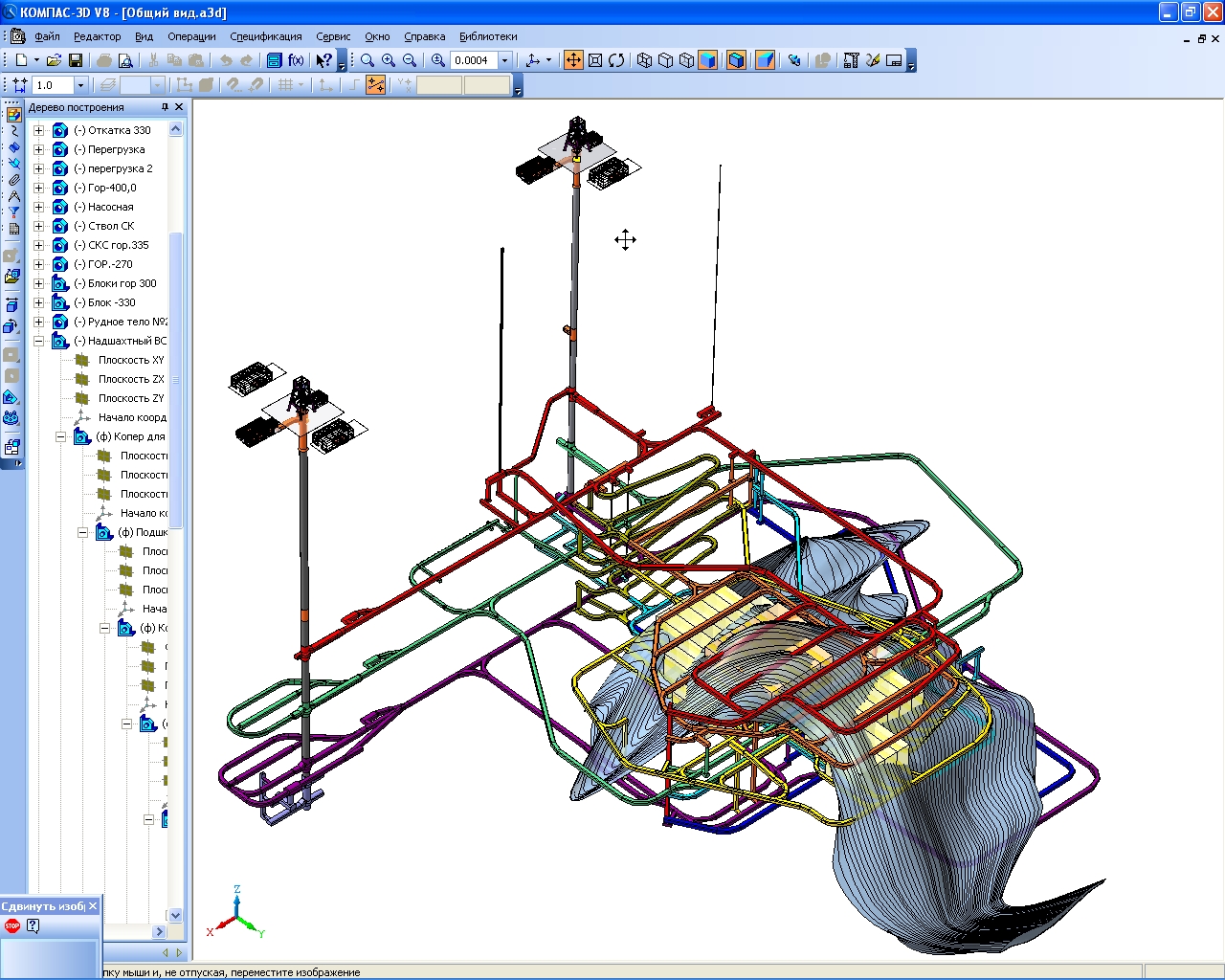Open the Редактор menu

98,36
